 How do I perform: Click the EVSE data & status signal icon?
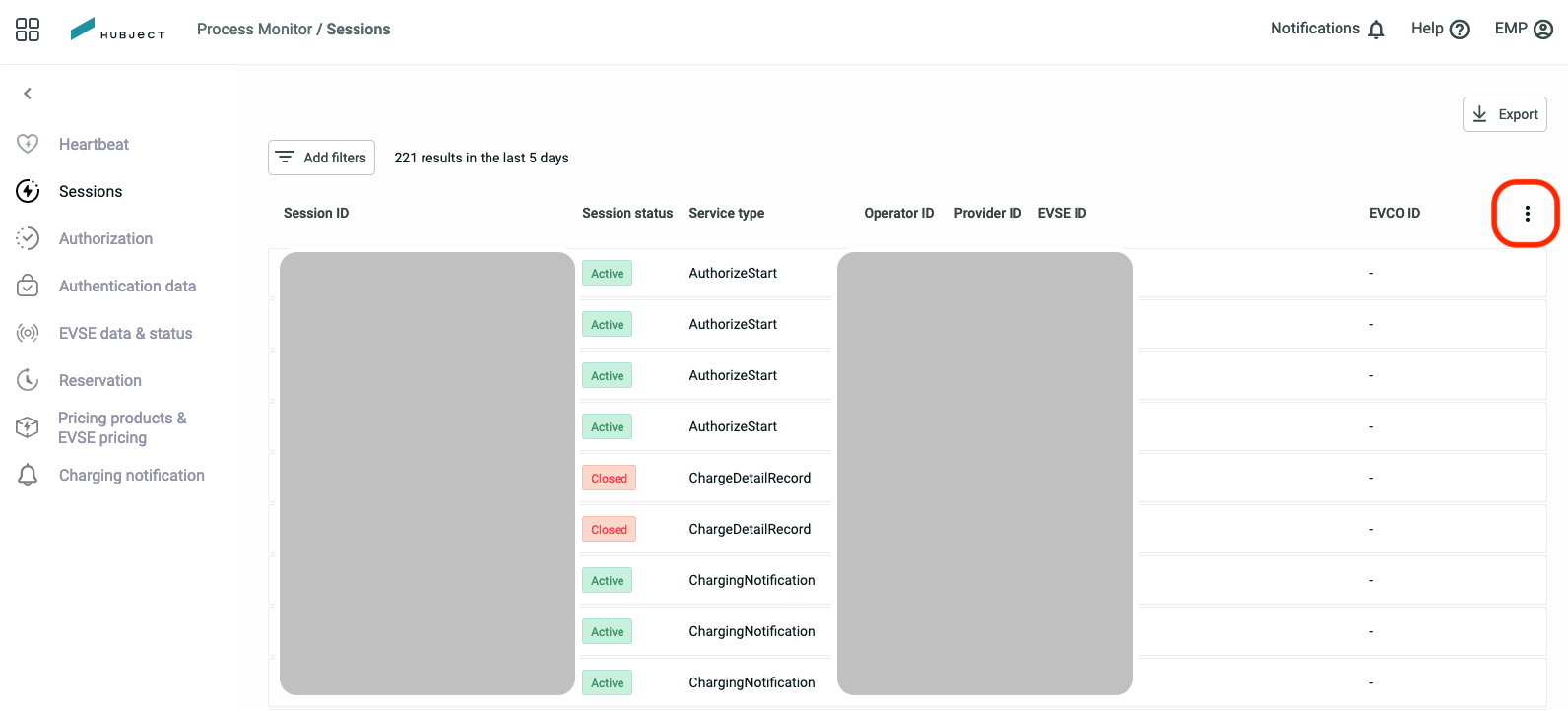[x=28, y=333]
